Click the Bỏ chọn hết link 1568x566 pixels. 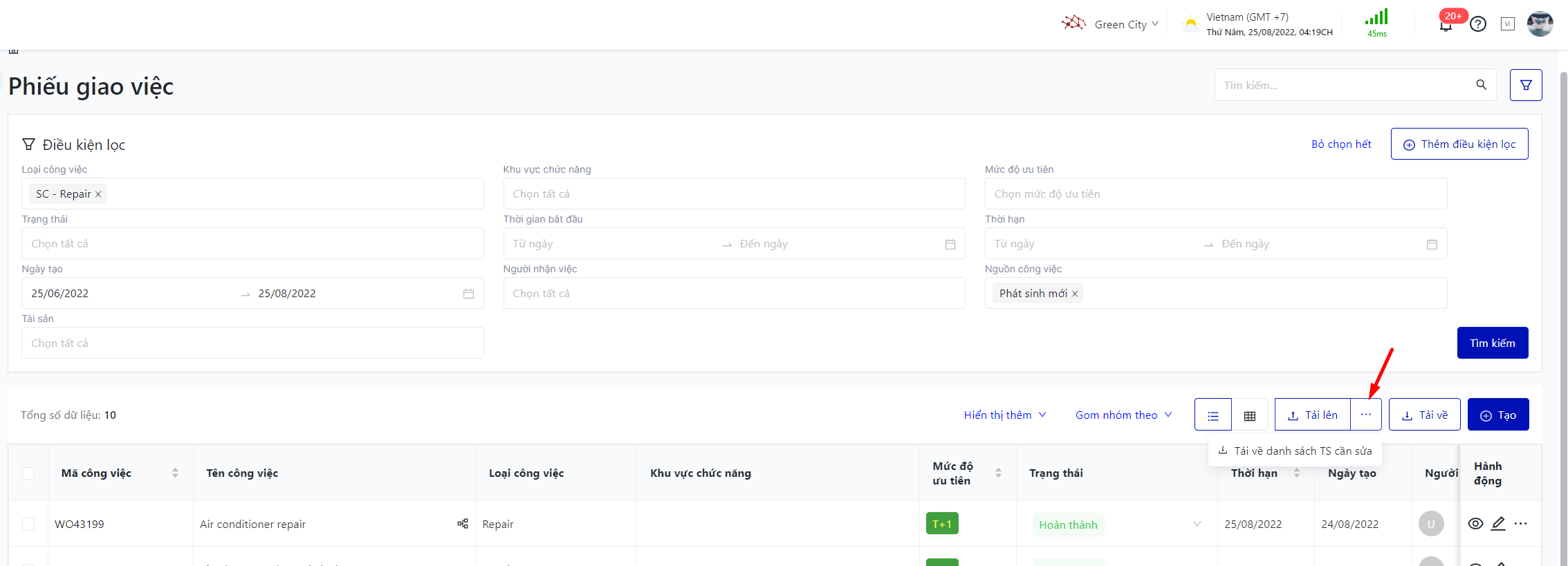[1340, 144]
